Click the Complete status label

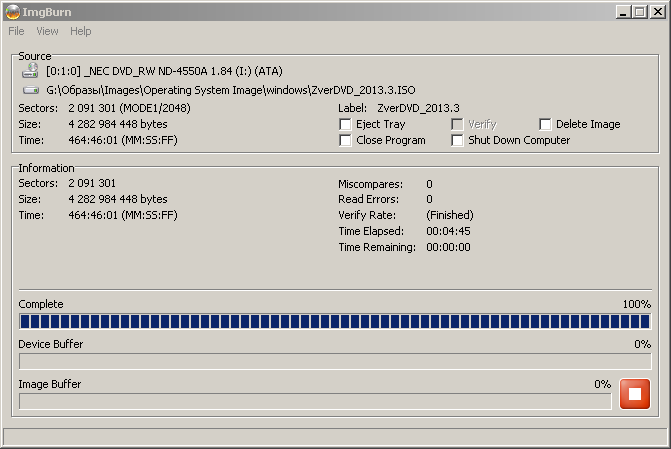point(41,304)
